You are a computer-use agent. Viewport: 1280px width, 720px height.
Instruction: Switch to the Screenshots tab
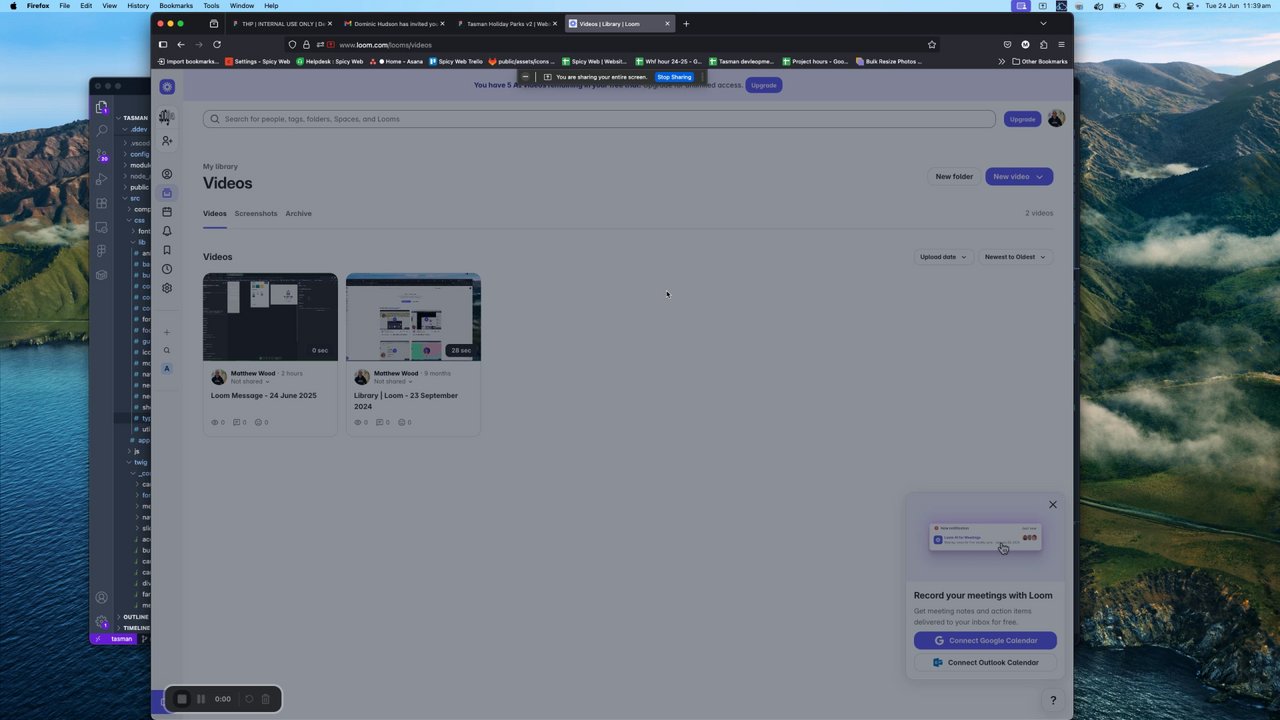point(256,213)
